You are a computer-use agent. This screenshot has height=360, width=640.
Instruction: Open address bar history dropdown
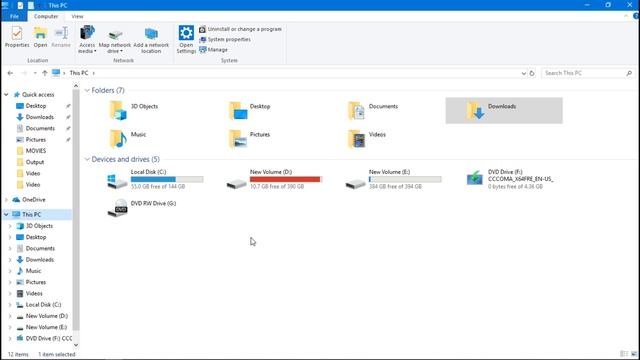pyautogui.click(x=524, y=73)
